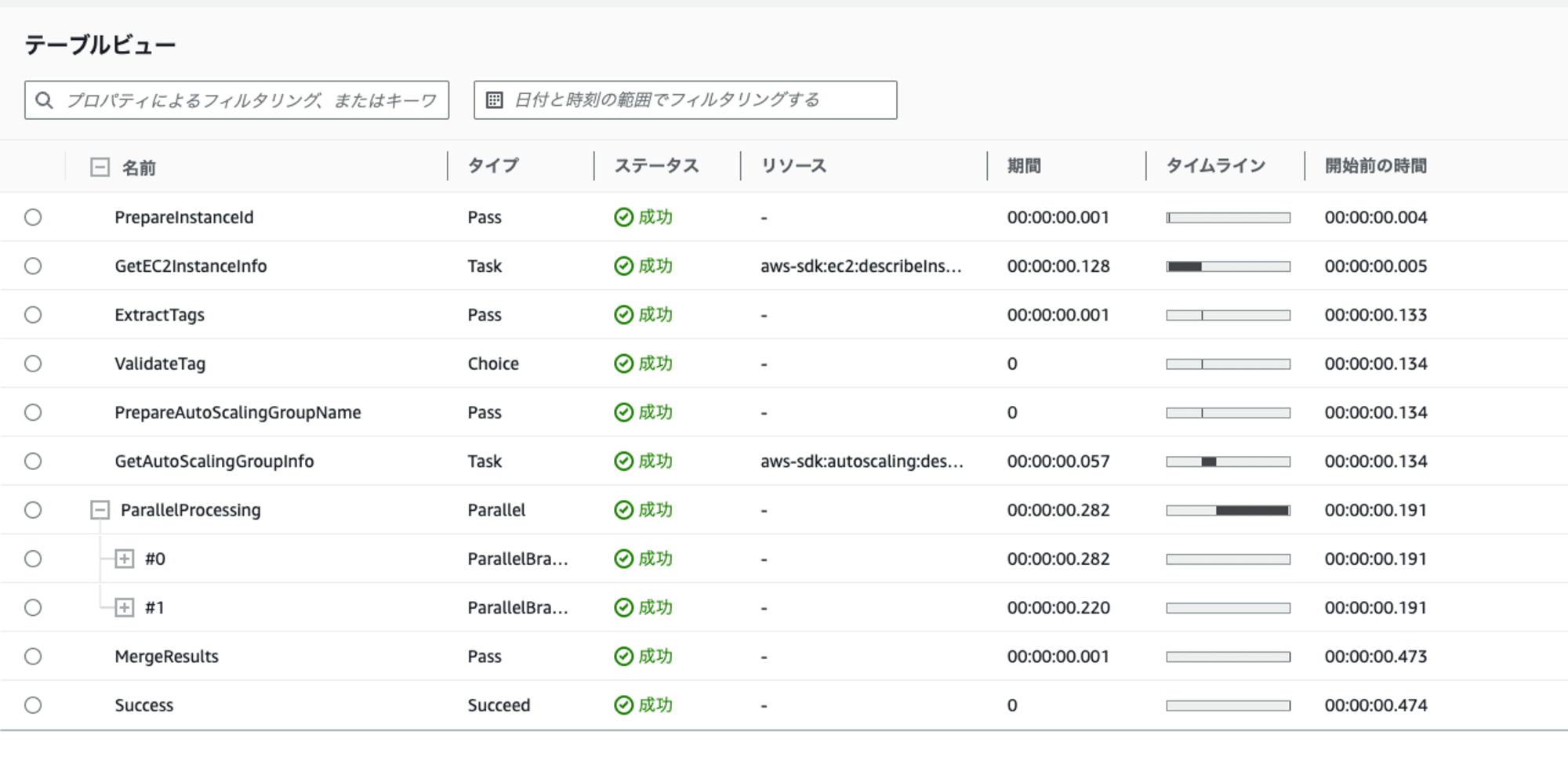Click timeline bar of GetEC2InstanceInfo
Image resolution: width=1568 pixels, height=771 pixels.
[x=1228, y=266]
